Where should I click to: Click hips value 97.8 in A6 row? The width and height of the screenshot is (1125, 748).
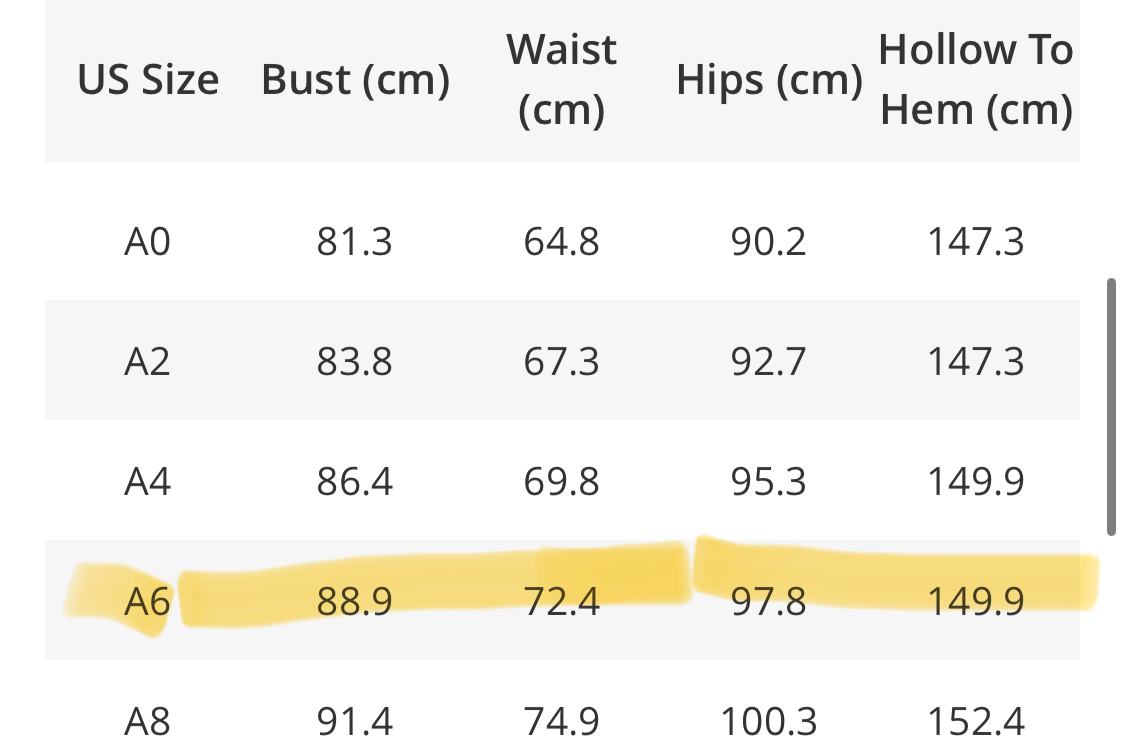coord(768,601)
